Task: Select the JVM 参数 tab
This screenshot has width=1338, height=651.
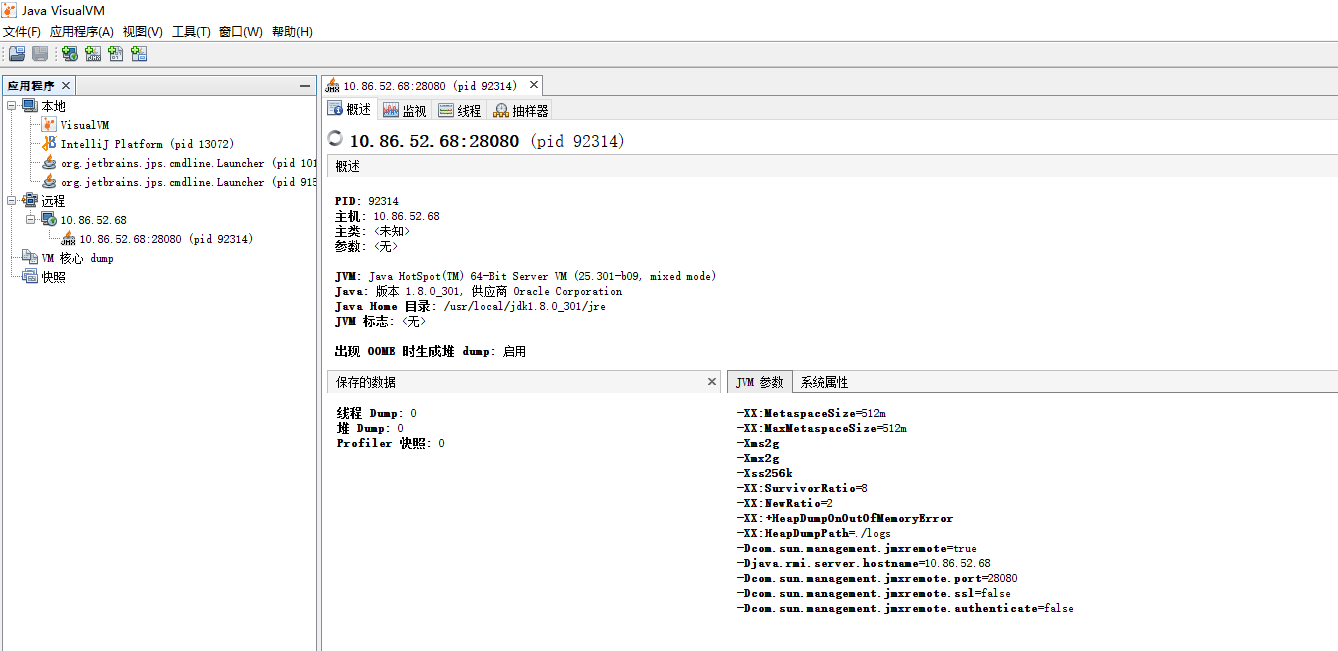Action: (760, 382)
